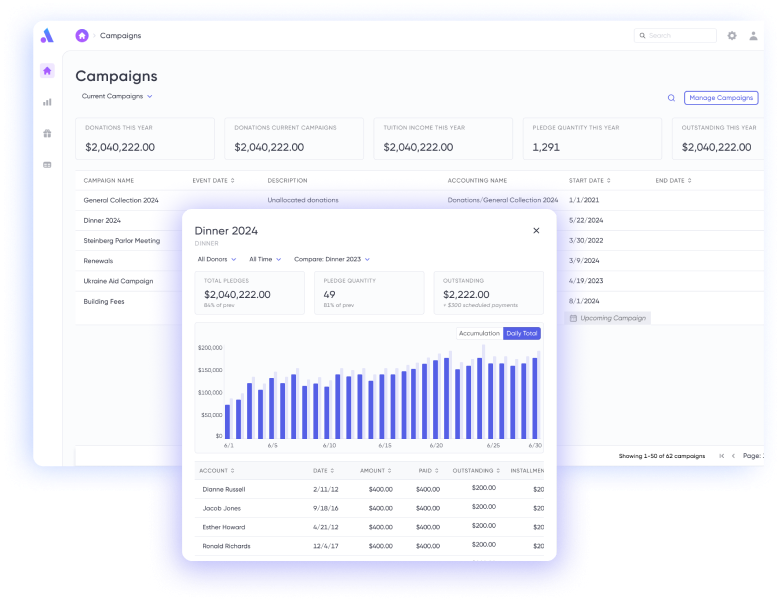Open the All Donors filter dropdown
Image resolution: width=781 pixels, height=601 pixels.
coord(216,259)
